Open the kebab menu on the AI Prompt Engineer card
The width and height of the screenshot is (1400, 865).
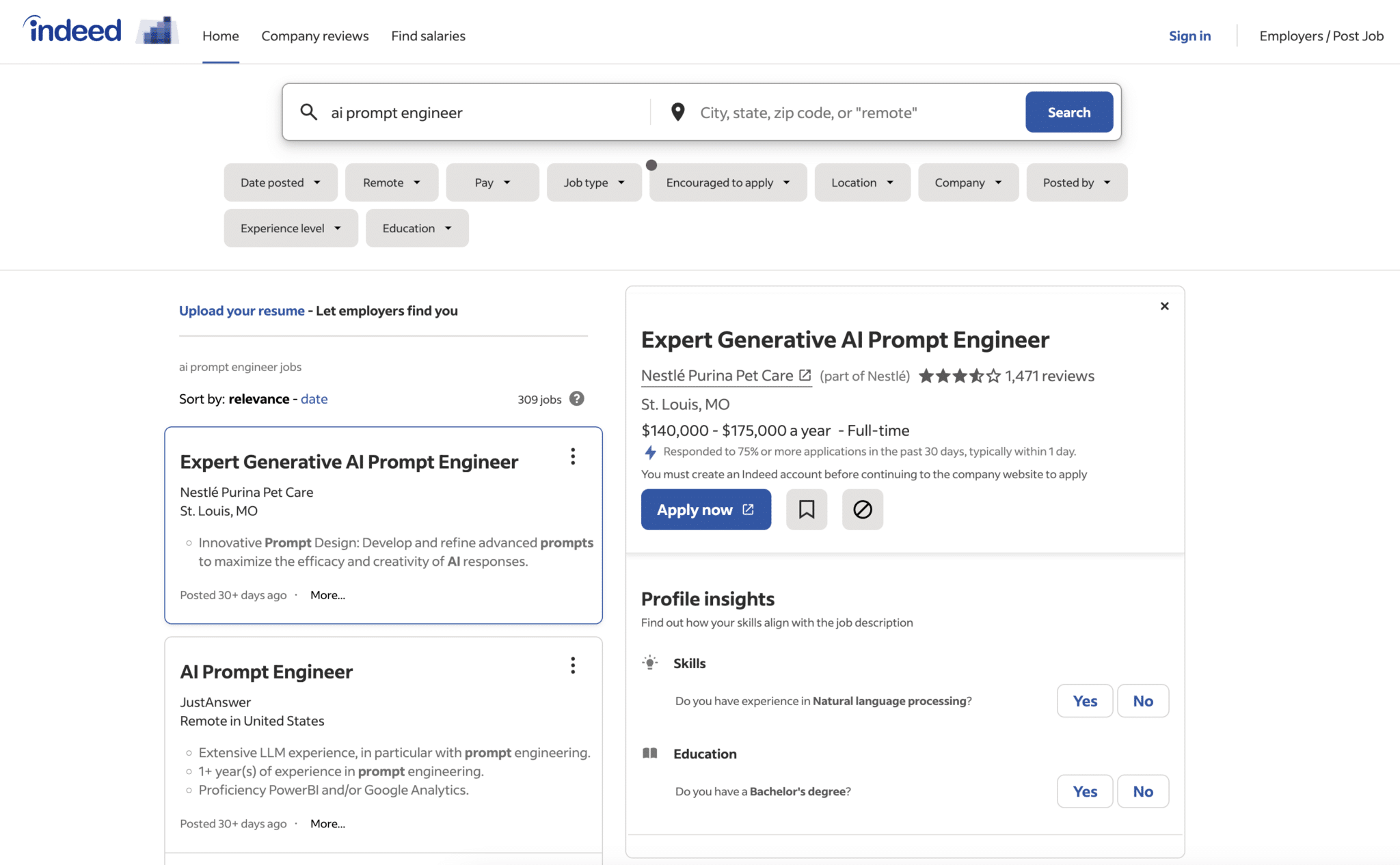pos(573,665)
